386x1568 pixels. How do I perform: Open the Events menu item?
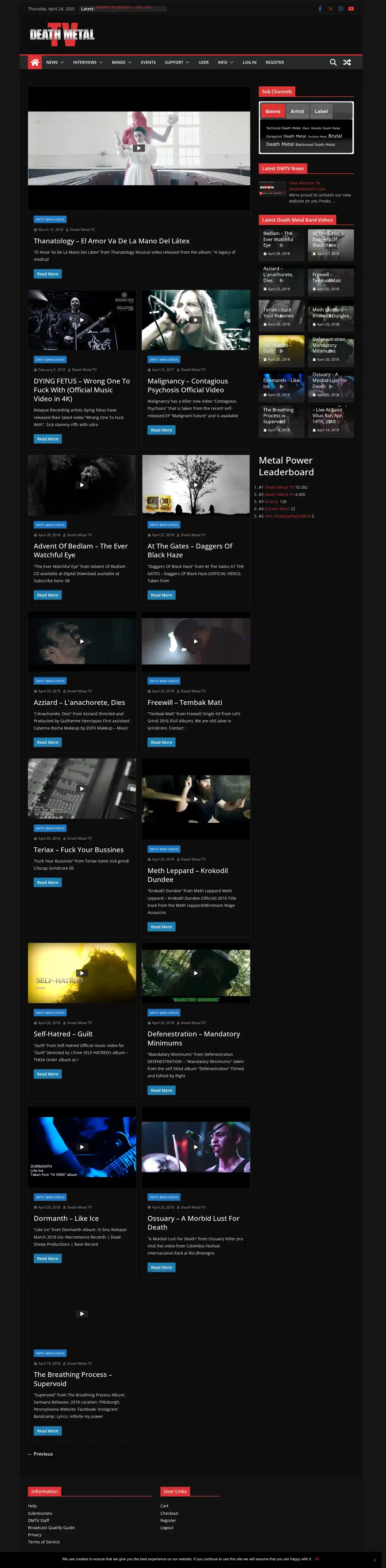coord(148,62)
